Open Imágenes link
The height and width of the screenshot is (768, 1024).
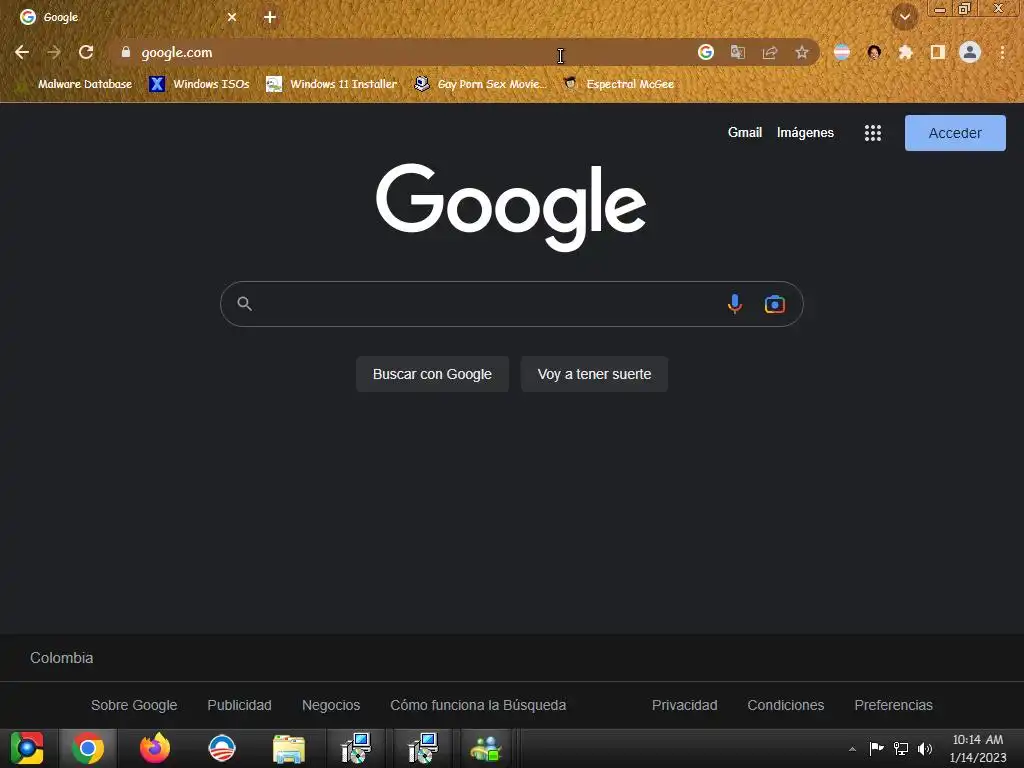(805, 133)
